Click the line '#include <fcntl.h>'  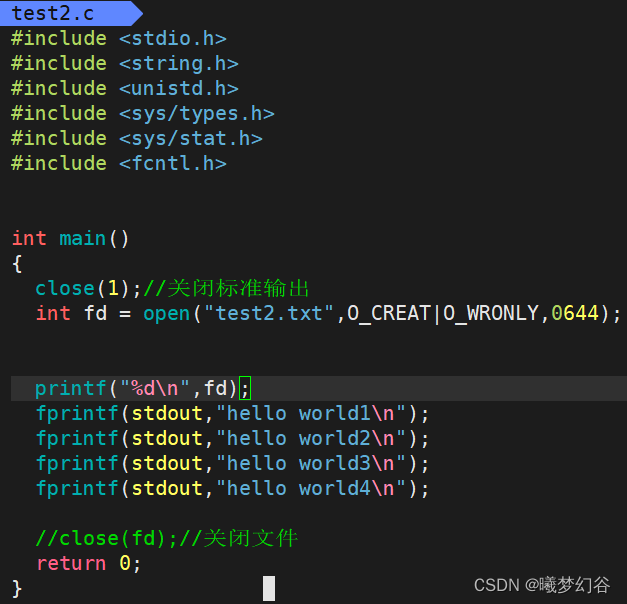click(x=119, y=164)
